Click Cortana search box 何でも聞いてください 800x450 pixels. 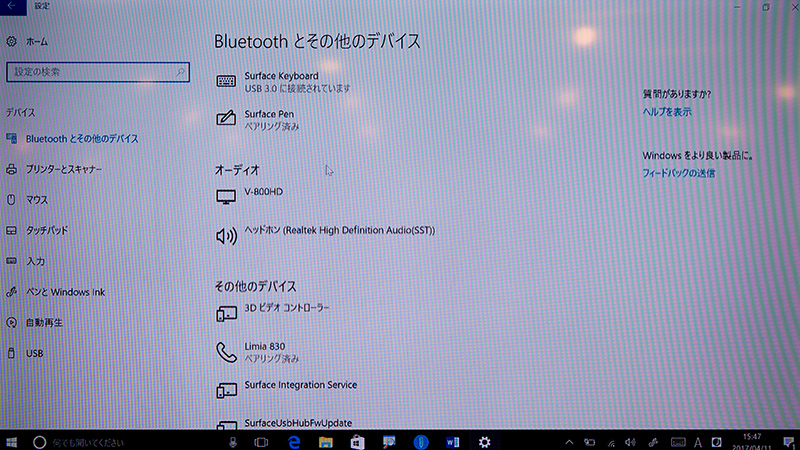coord(88,443)
